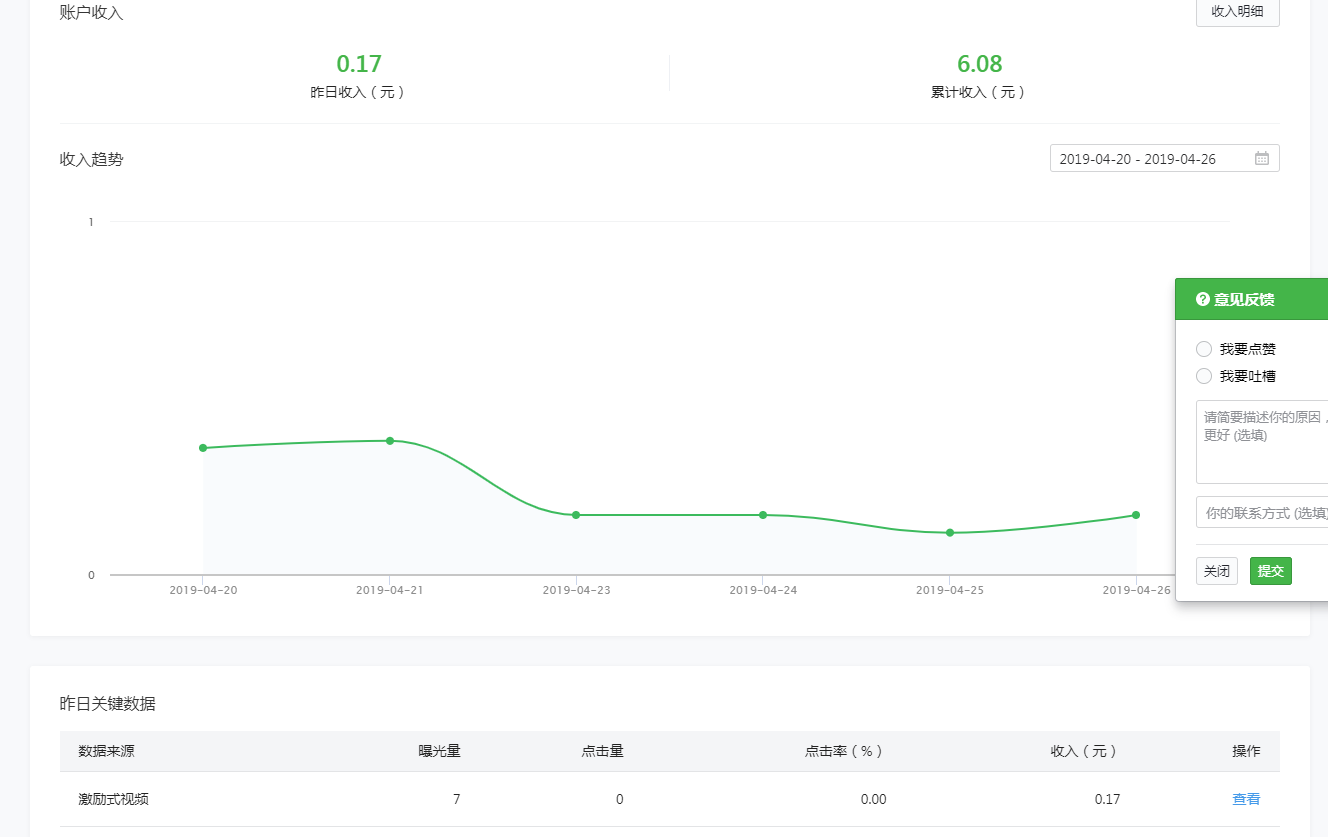Click the chart data point for 2019-04-23

click(576, 515)
